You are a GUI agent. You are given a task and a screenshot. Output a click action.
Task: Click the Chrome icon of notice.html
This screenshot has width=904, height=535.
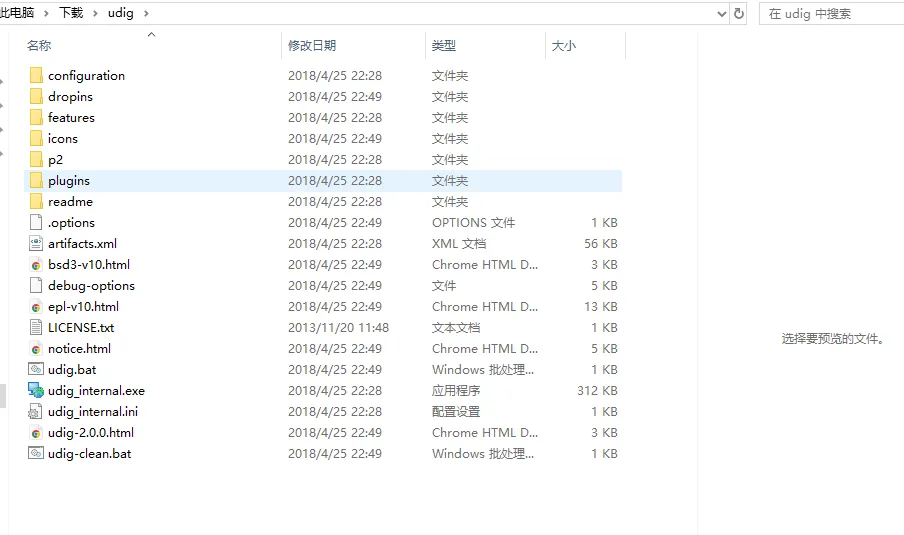pyautogui.click(x=36, y=349)
